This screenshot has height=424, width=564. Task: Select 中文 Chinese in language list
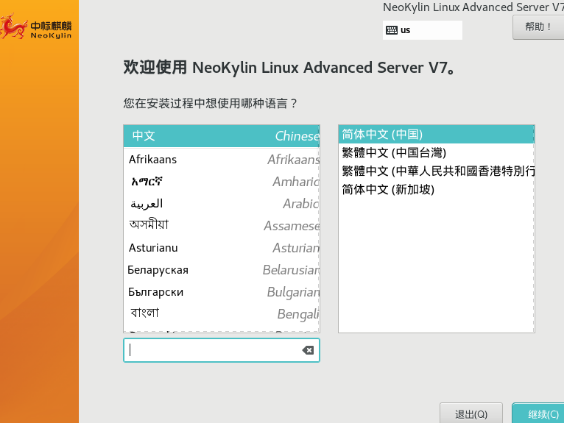[x=222, y=136]
